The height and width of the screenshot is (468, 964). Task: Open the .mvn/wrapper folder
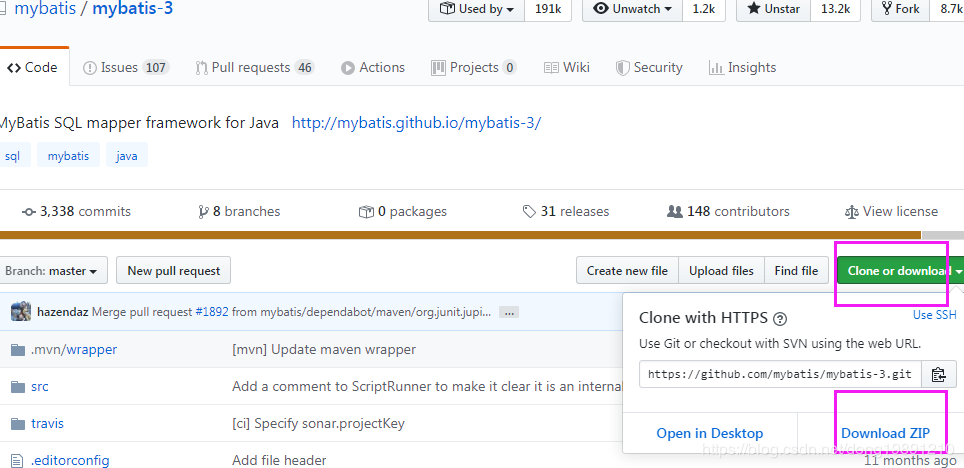pyautogui.click(x=74, y=349)
